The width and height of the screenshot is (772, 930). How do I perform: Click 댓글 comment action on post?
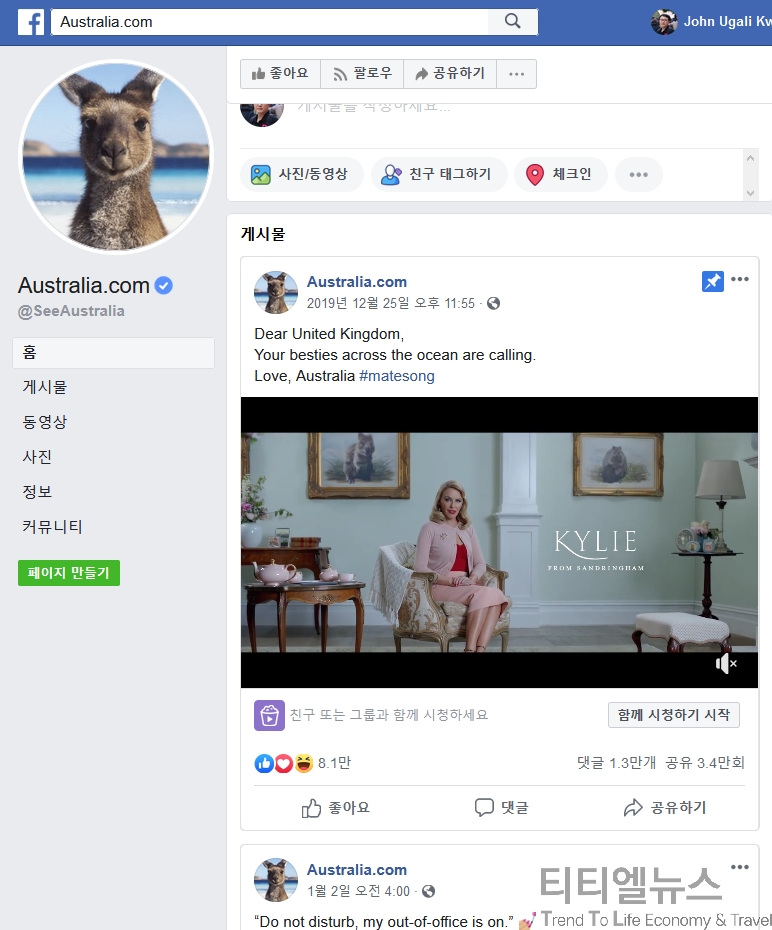point(501,808)
